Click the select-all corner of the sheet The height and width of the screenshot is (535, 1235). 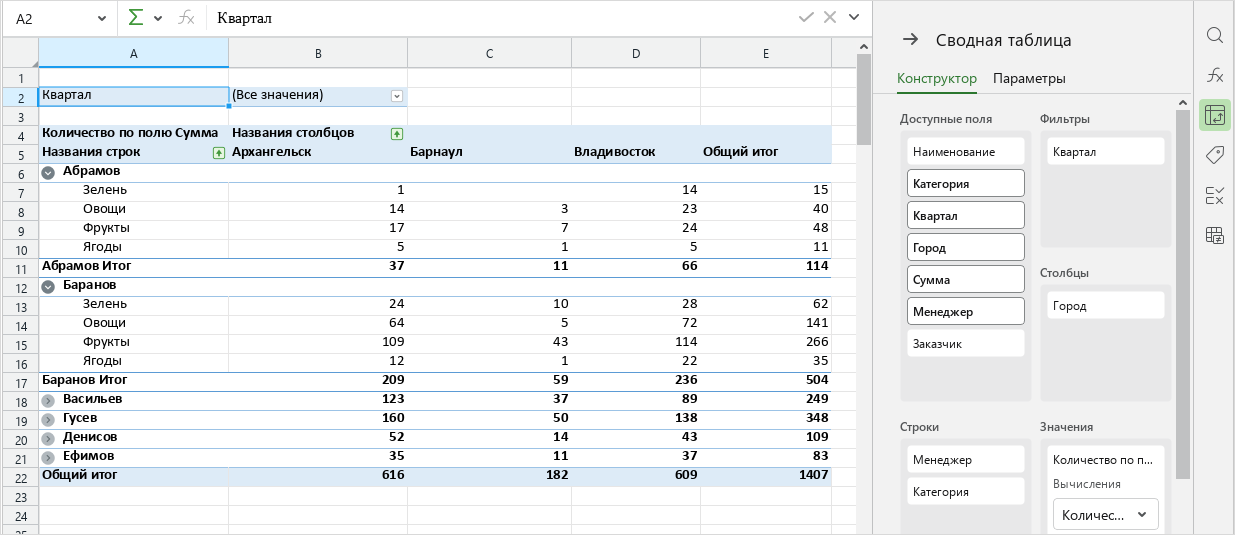tap(19, 53)
